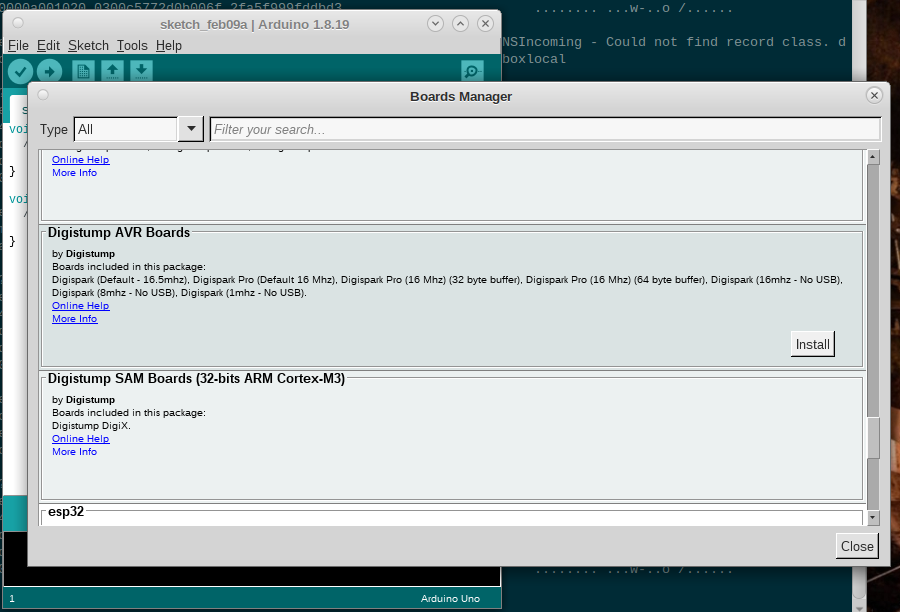Open More Info link in topmost package entry

click(75, 173)
